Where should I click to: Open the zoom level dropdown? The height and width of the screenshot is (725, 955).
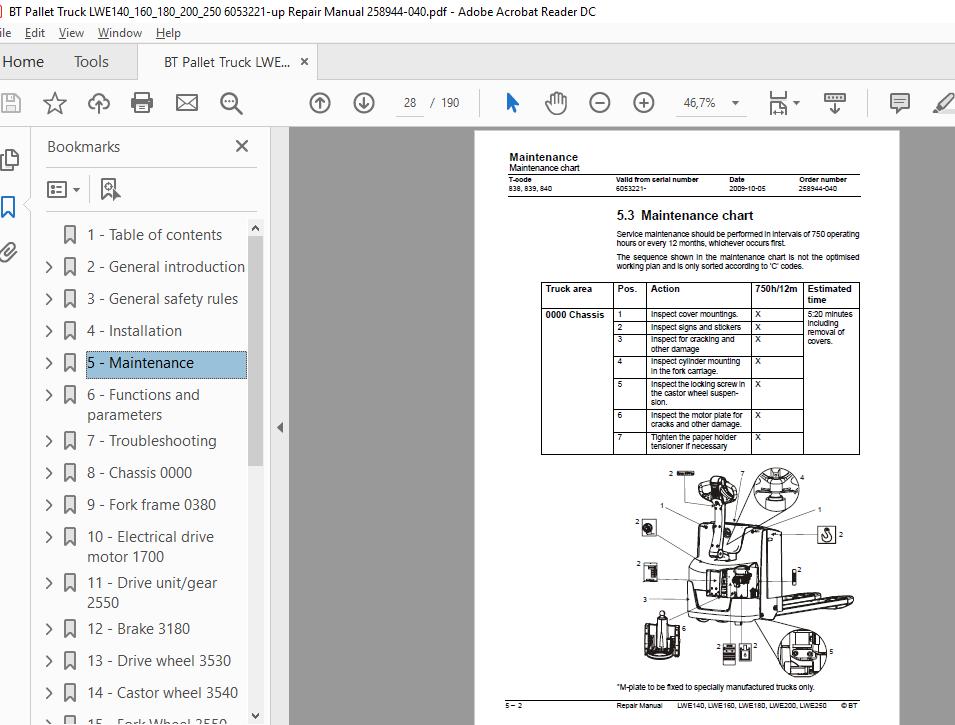click(736, 103)
